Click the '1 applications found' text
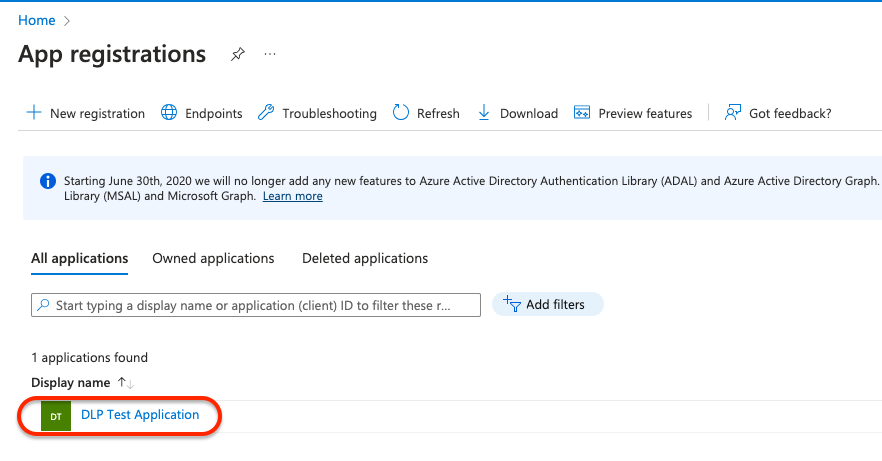882x461 pixels. pos(89,358)
